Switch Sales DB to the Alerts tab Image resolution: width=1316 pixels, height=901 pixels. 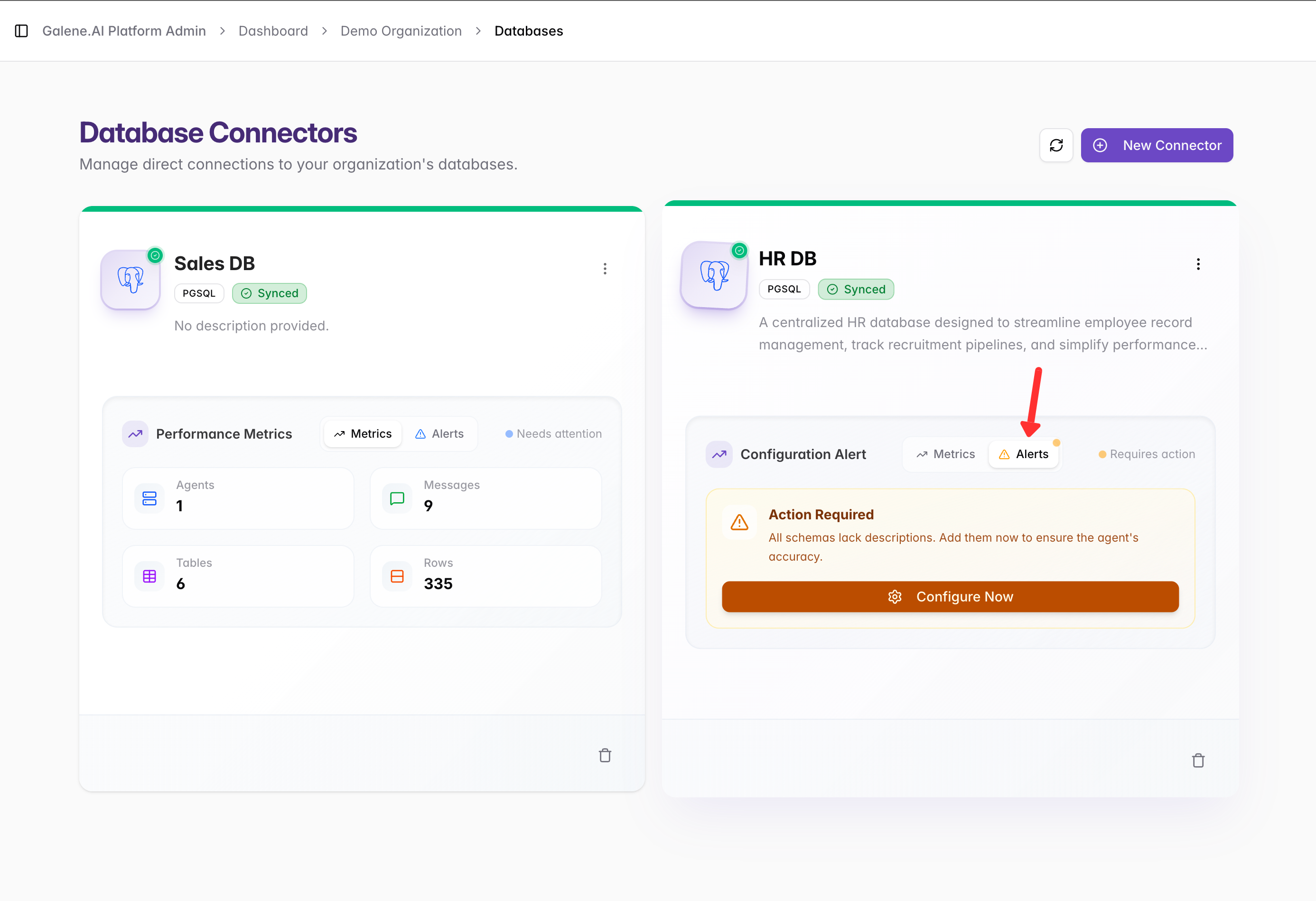tap(439, 434)
